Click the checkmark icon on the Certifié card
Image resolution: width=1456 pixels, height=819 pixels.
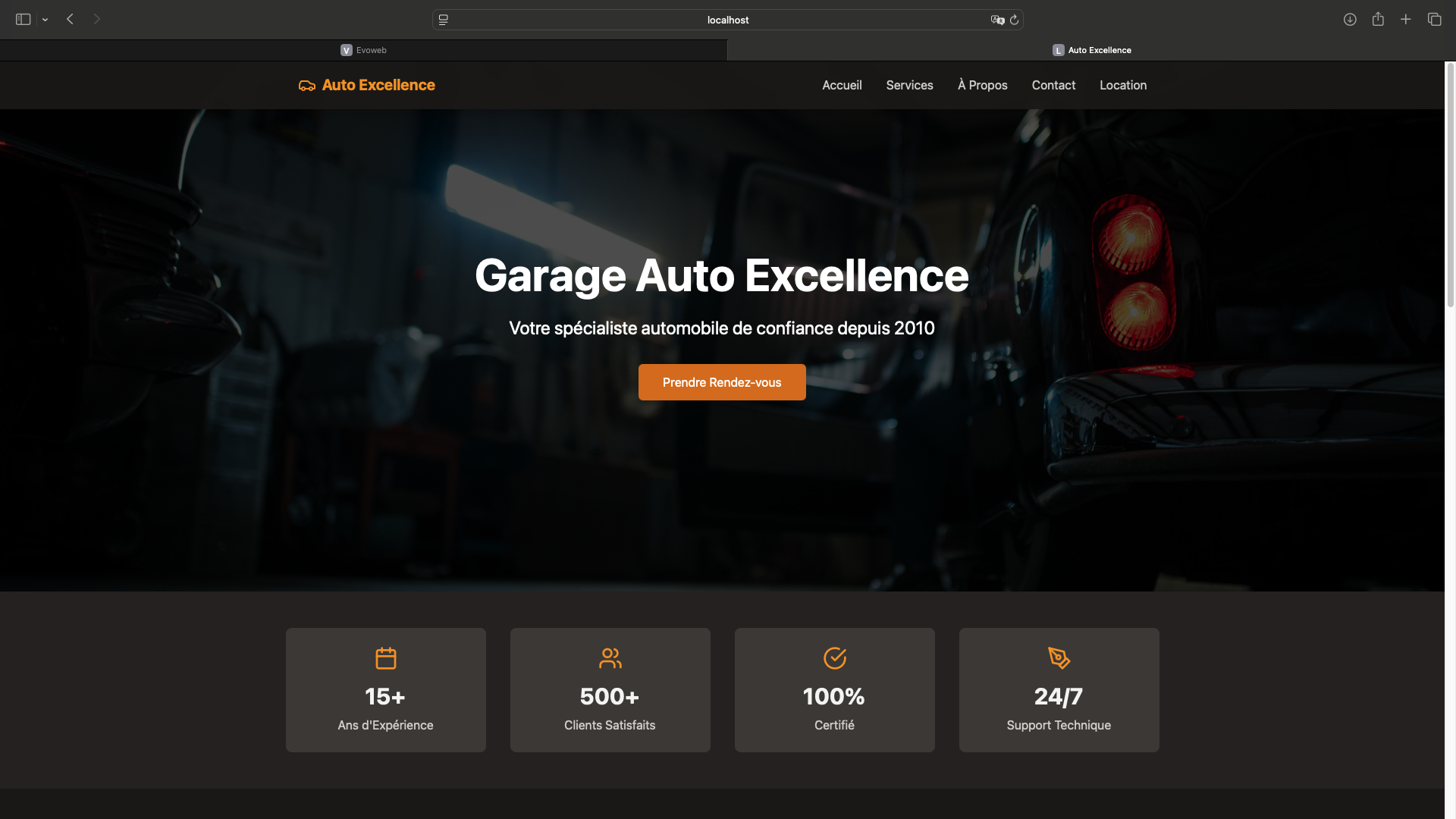tap(834, 658)
